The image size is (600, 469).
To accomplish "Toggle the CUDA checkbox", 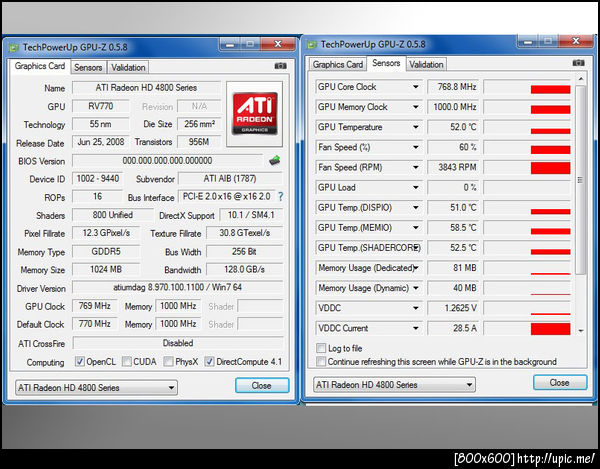I will click(127, 362).
